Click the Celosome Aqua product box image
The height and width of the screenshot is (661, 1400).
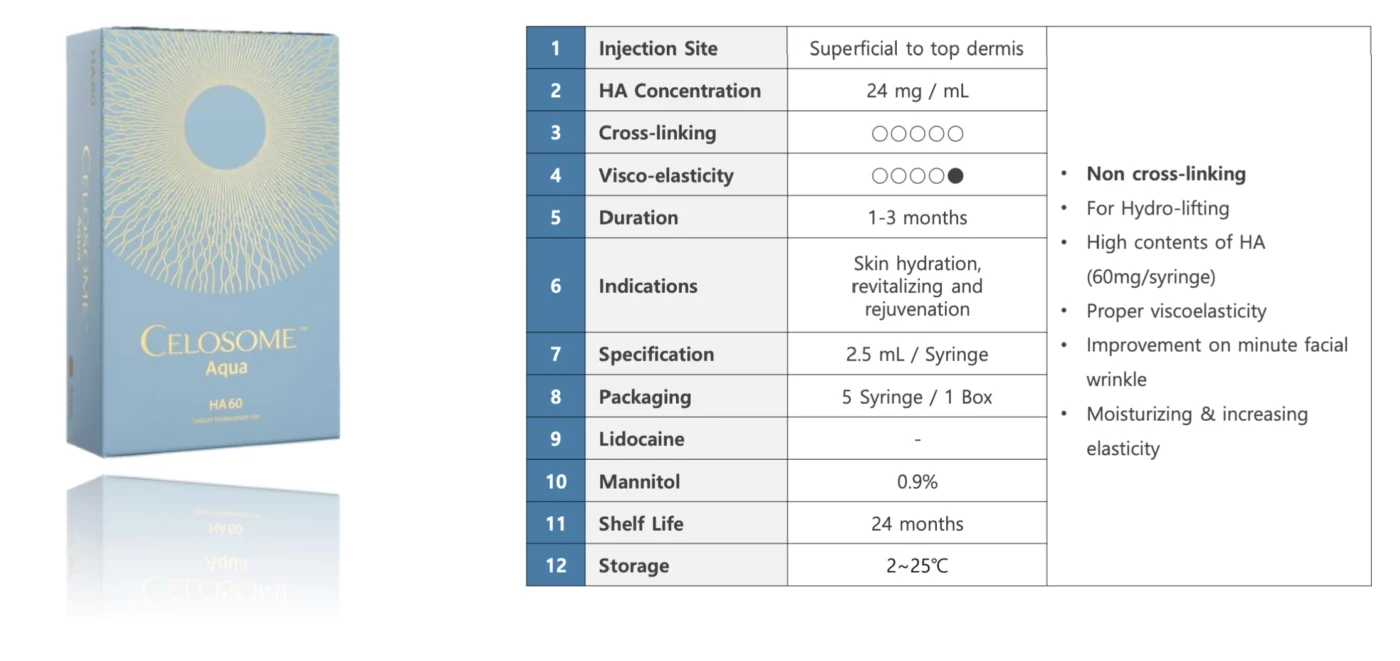[x=205, y=240]
